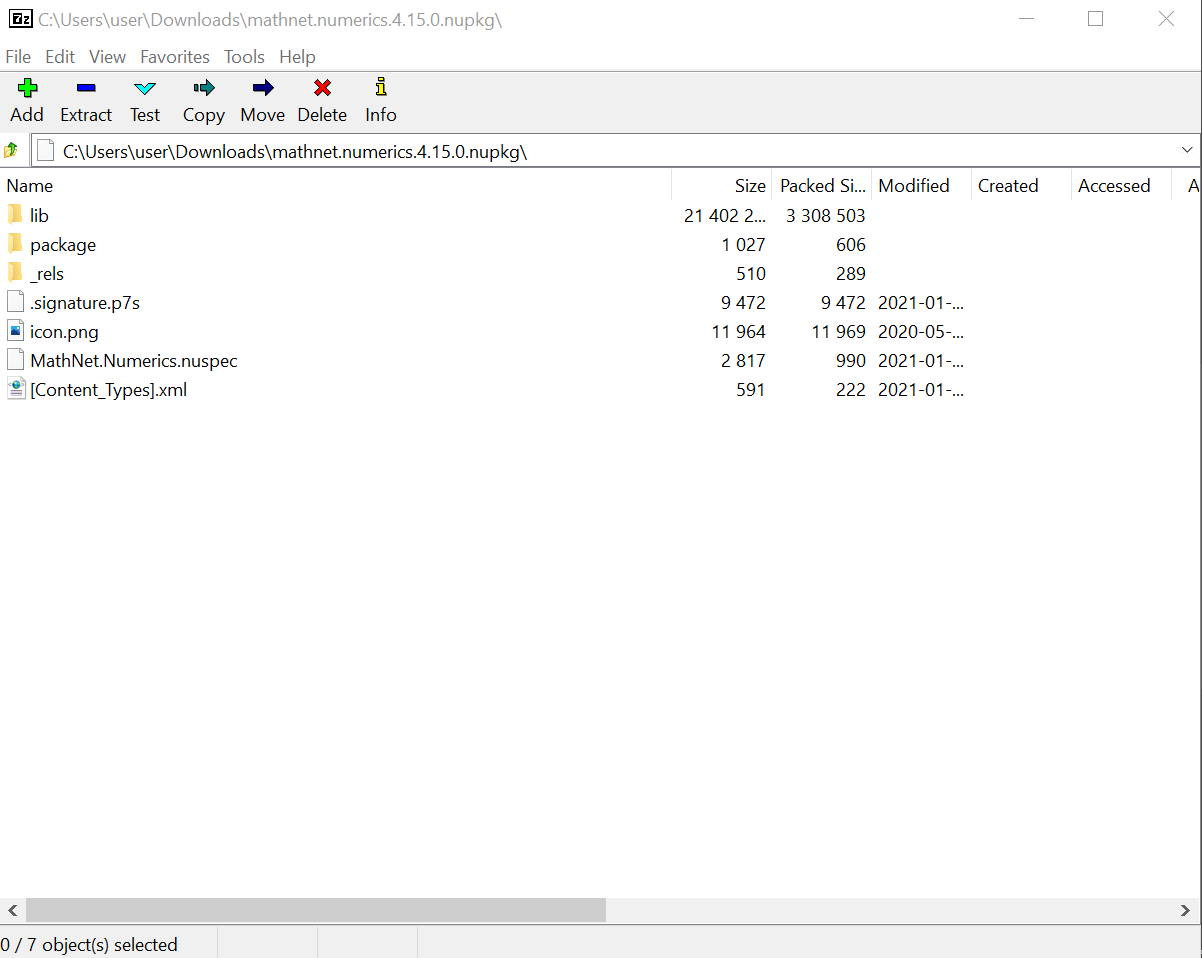This screenshot has height=958, width=1202.
Task: Click the scrollbar right arrow
Action: [x=1186, y=910]
